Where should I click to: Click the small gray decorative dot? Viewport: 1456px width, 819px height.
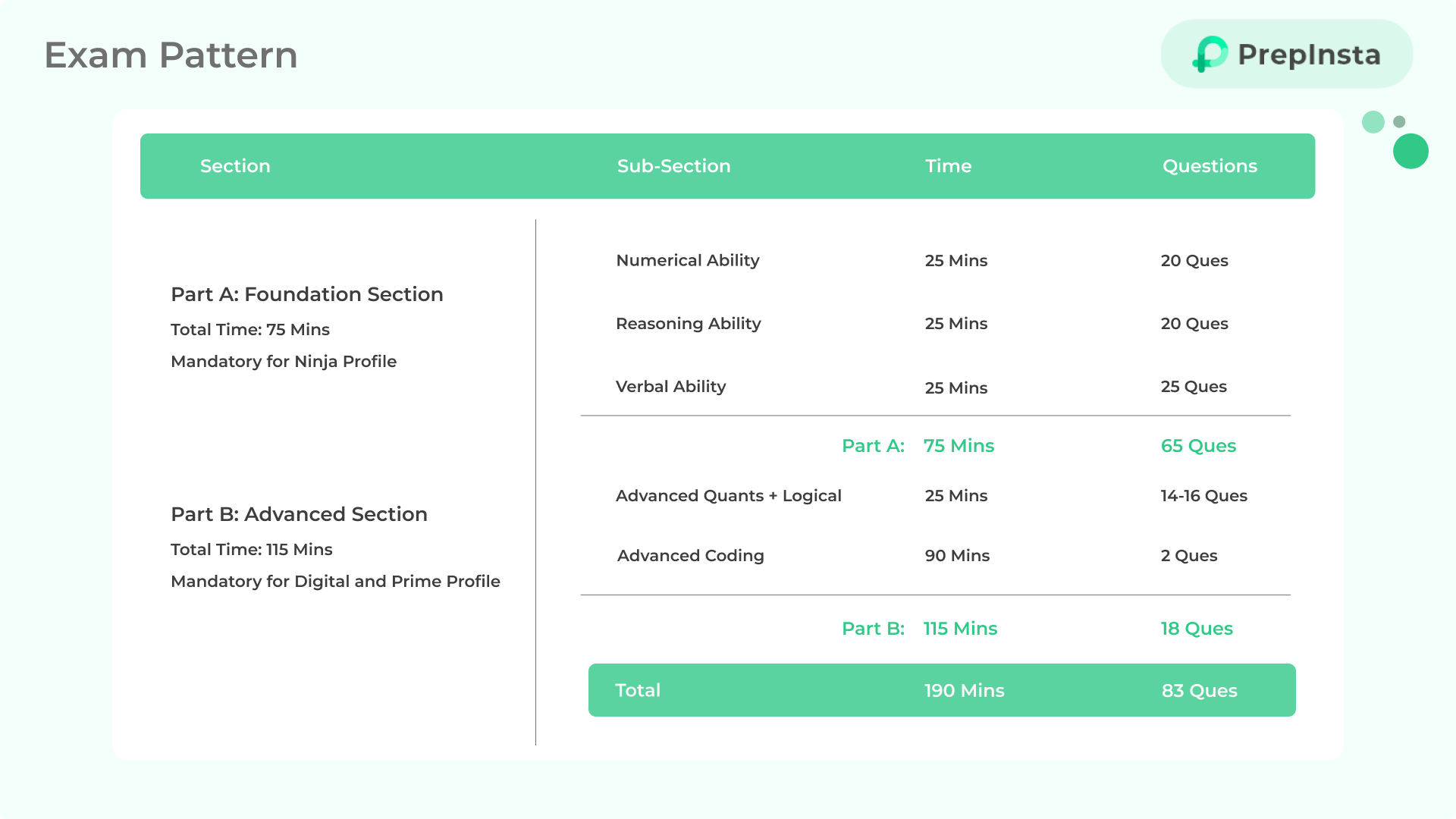click(1399, 121)
